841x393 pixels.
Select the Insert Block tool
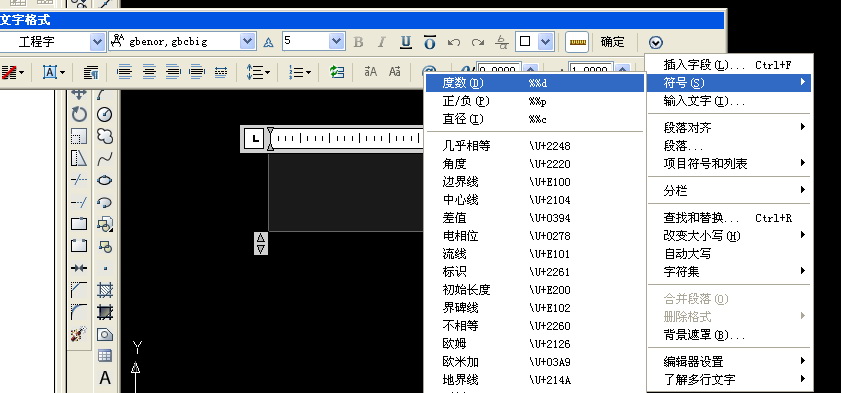pos(105,224)
